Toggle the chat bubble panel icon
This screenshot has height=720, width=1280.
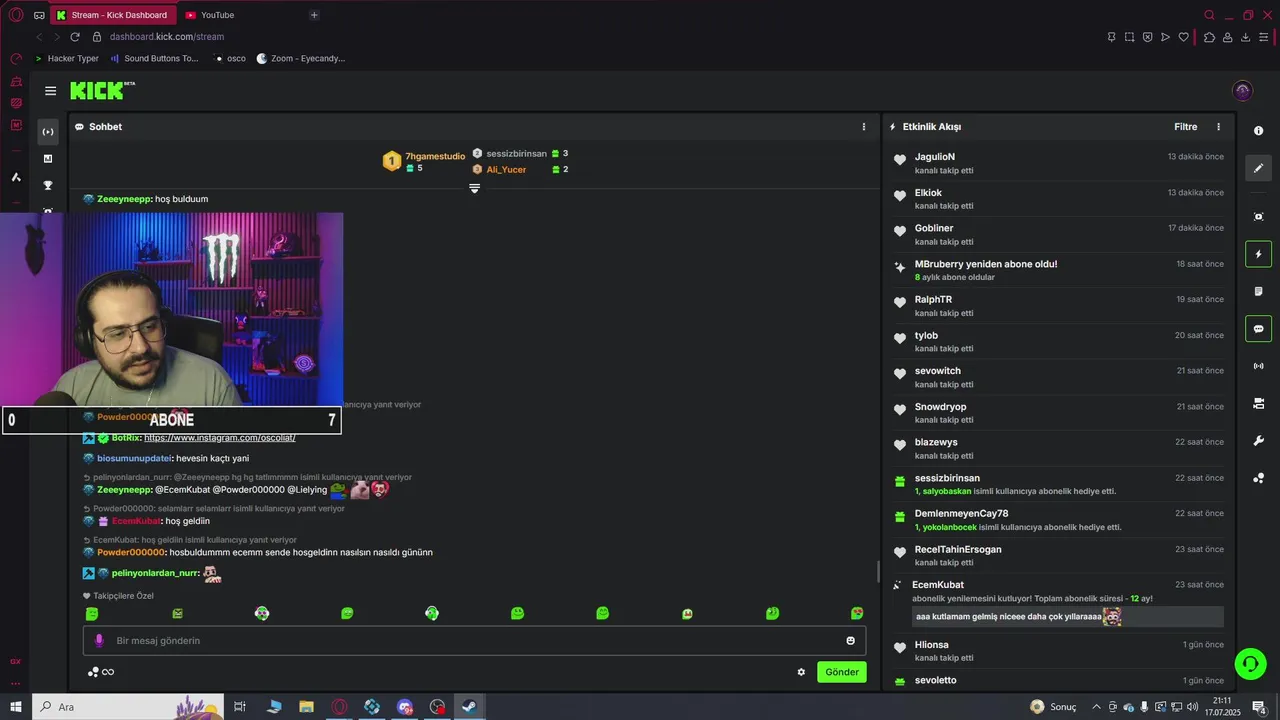[1258, 329]
